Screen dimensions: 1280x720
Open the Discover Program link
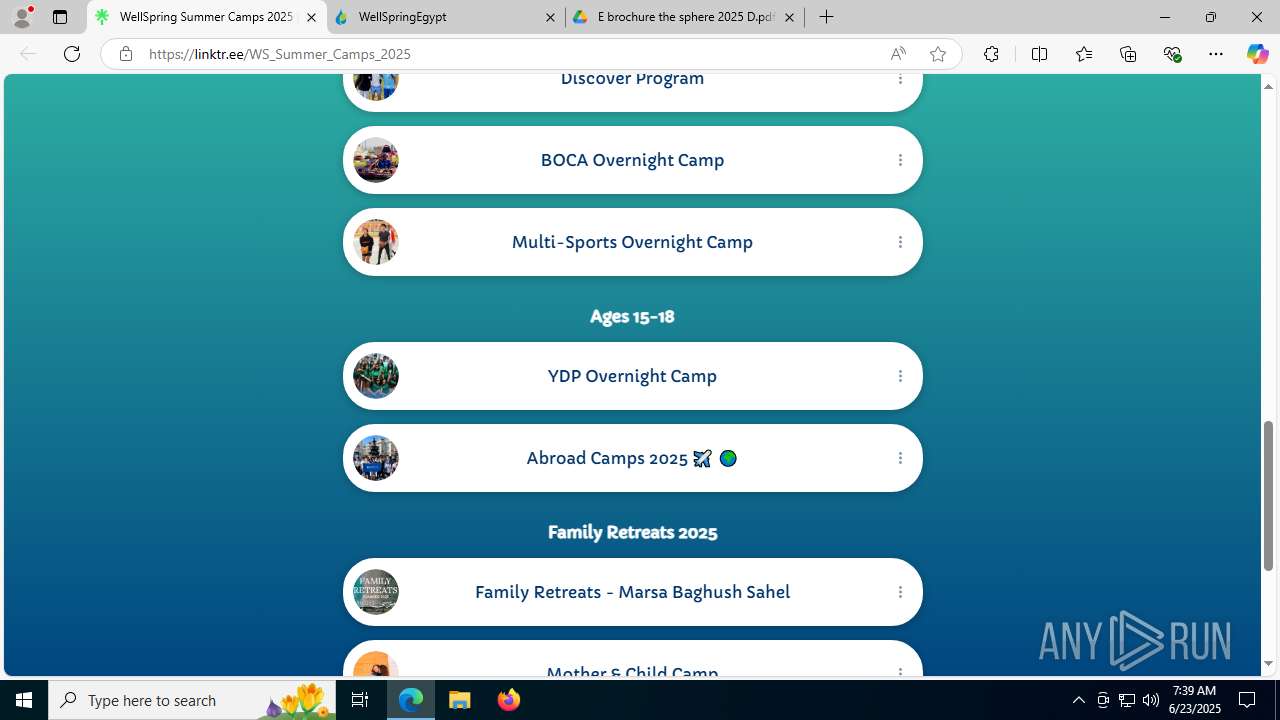tap(632, 91)
